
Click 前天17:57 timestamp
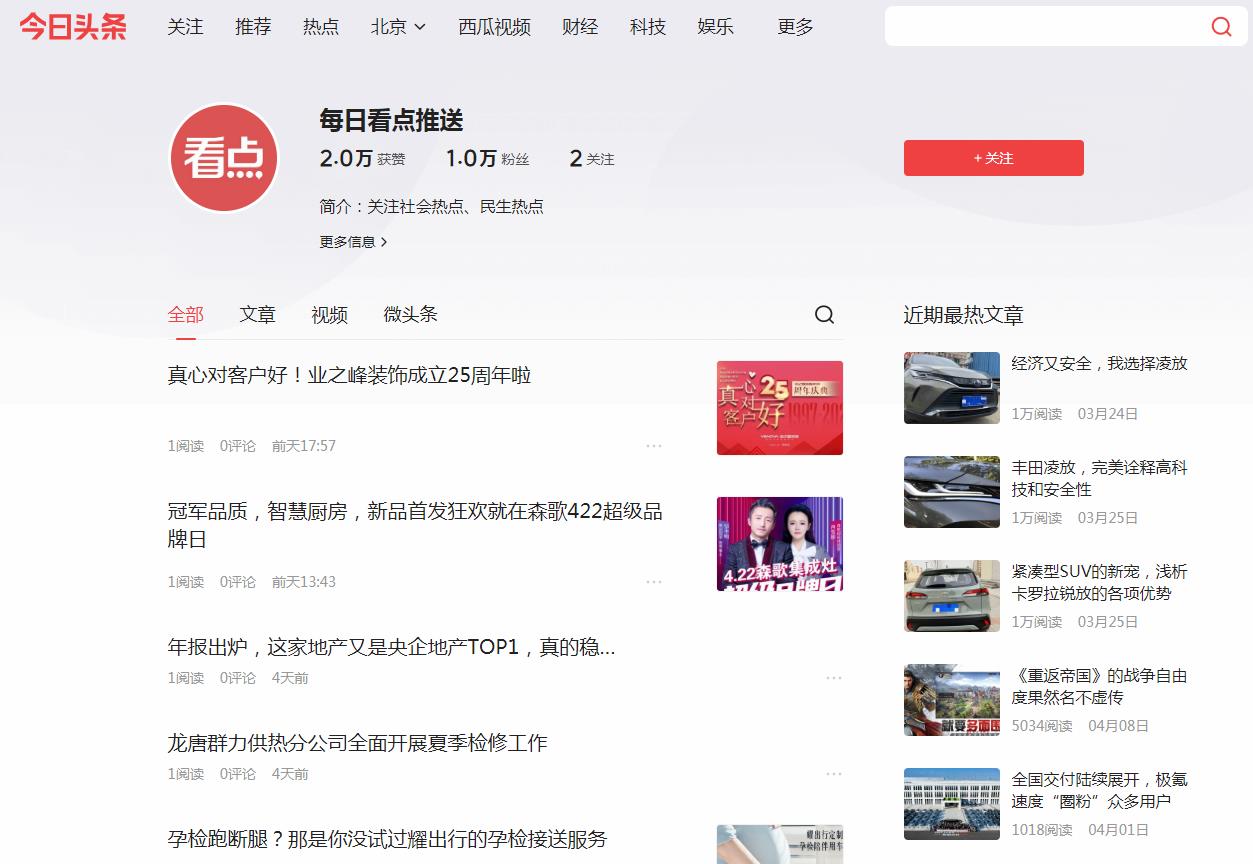pos(304,446)
